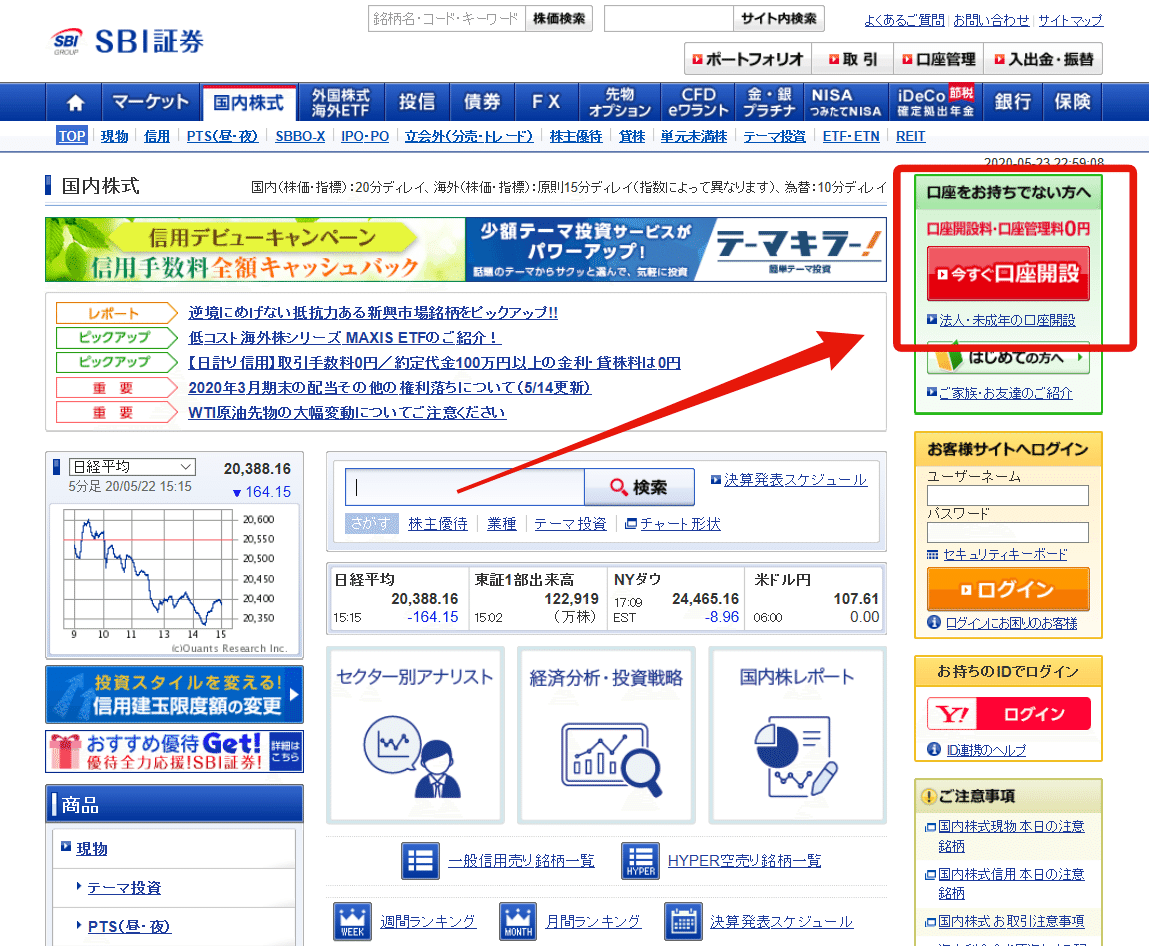Click the orange ログイン button

(1008, 589)
